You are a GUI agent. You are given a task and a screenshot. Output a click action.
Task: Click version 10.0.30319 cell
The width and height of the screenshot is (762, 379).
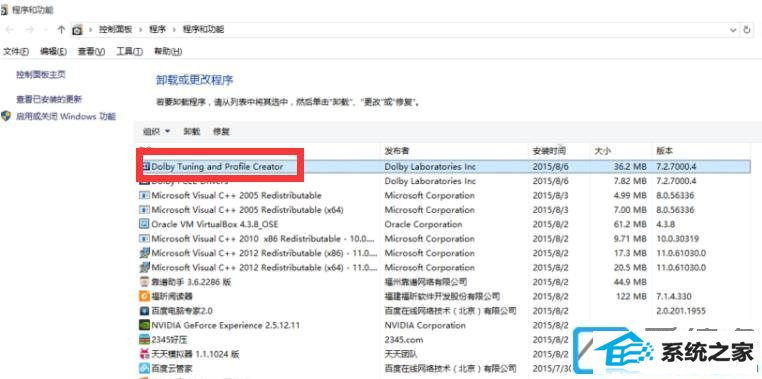pyautogui.click(x=677, y=239)
